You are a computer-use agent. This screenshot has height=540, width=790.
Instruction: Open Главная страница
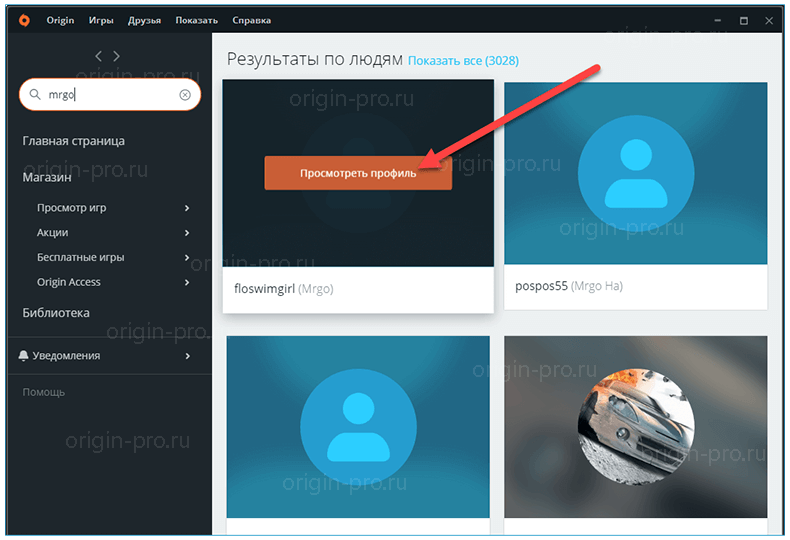(x=74, y=141)
